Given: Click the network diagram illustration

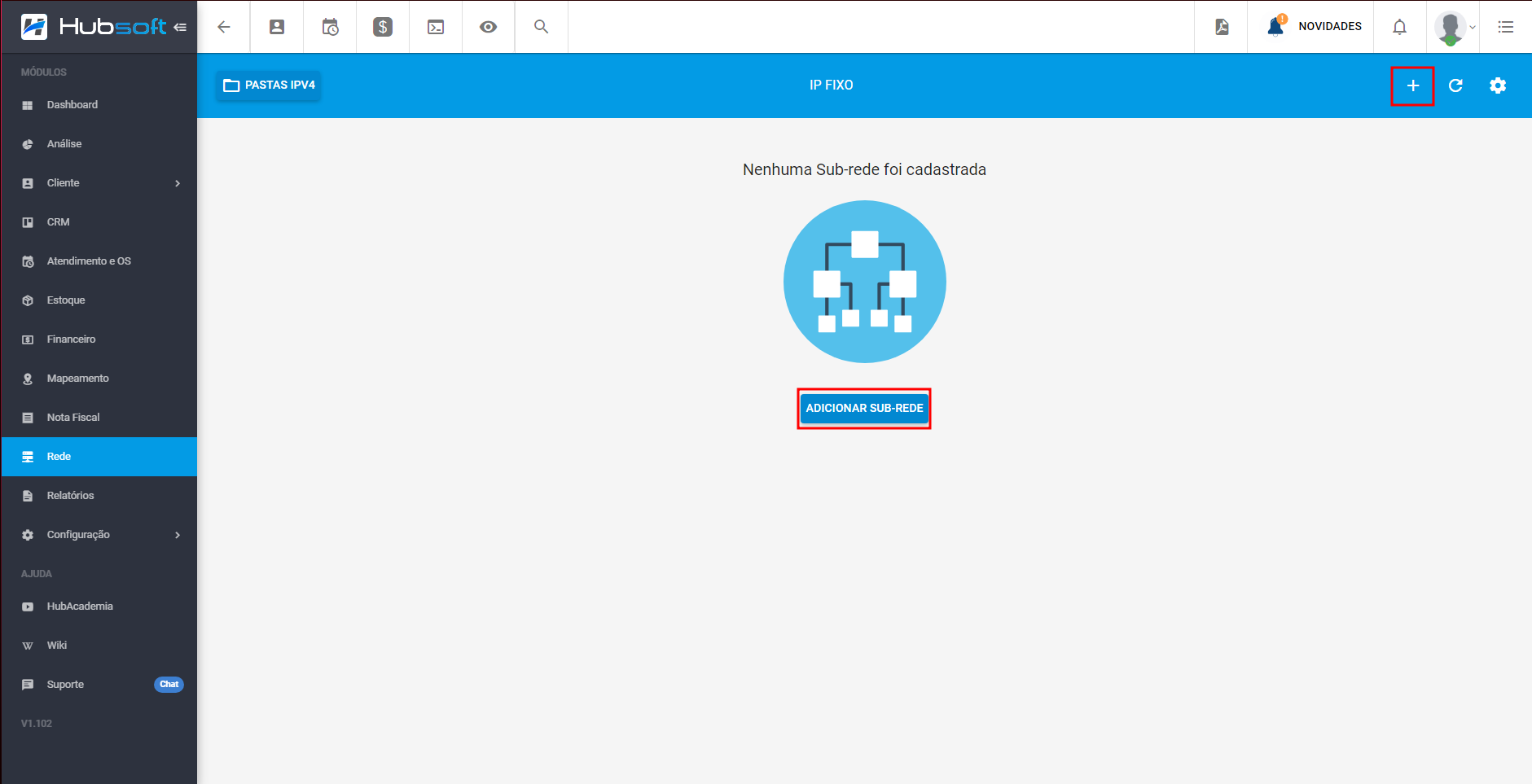Looking at the screenshot, I should [864, 282].
